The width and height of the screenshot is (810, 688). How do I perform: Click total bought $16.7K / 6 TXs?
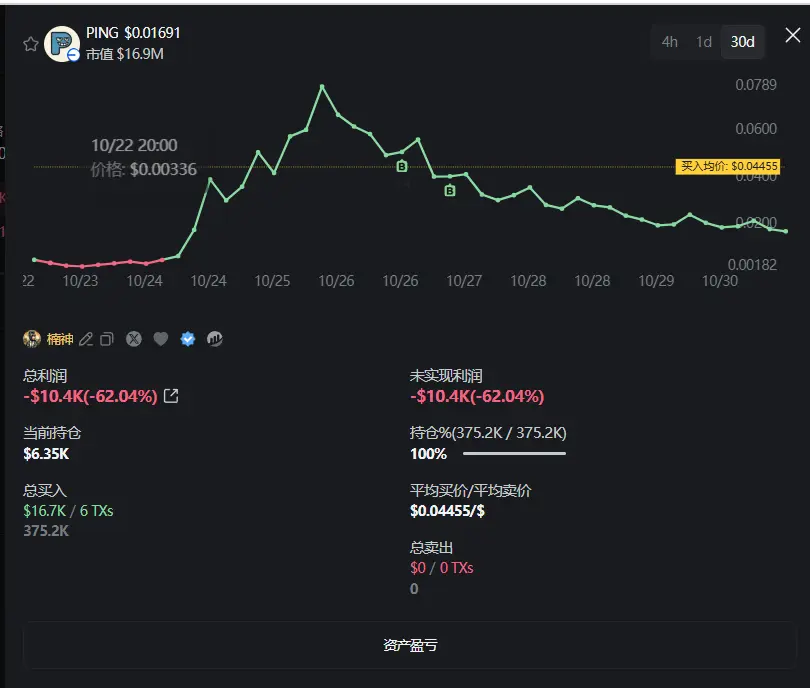(x=68, y=511)
